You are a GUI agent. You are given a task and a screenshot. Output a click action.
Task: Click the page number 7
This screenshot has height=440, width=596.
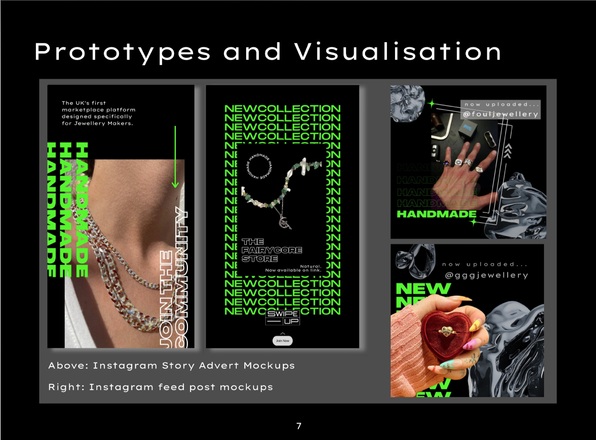(x=299, y=426)
